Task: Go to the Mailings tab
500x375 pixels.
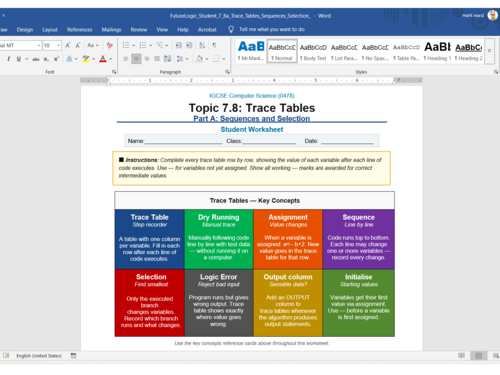Action: [x=111, y=30]
